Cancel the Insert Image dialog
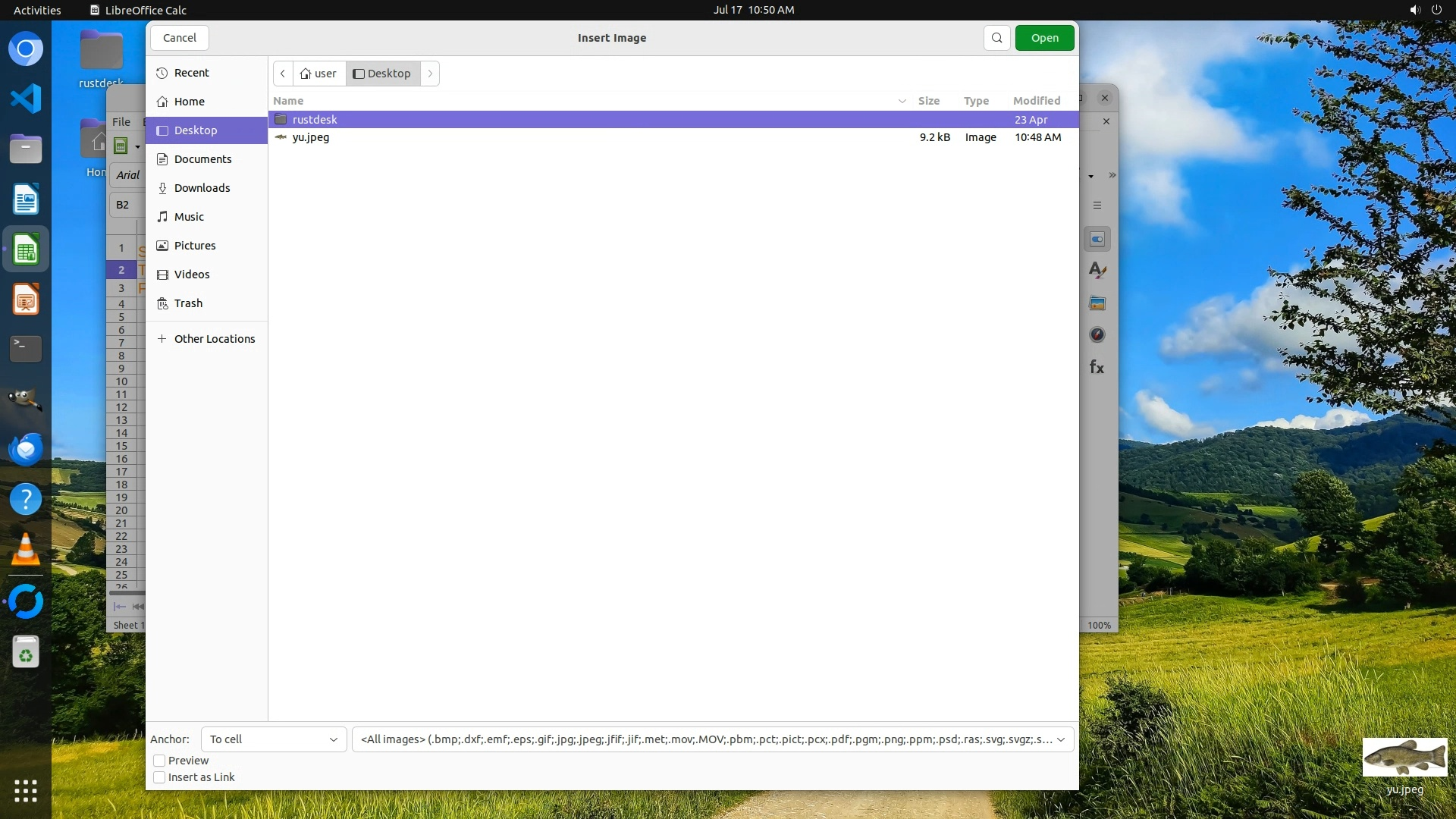 click(x=180, y=38)
